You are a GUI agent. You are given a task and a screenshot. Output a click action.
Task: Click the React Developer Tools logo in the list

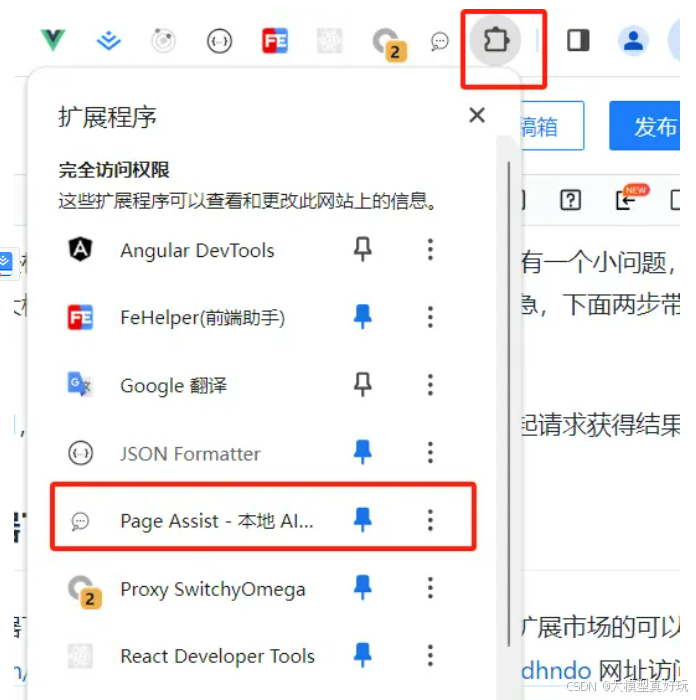80,656
